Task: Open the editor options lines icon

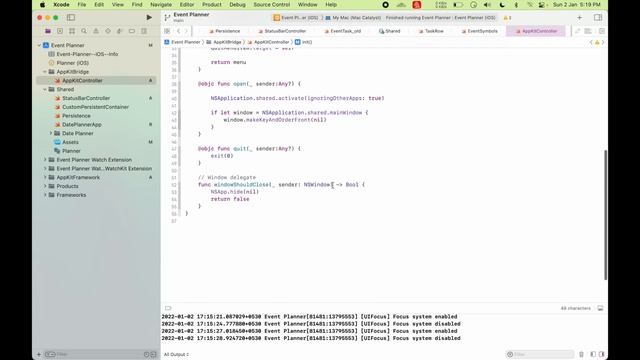Action: tap(588, 31)
